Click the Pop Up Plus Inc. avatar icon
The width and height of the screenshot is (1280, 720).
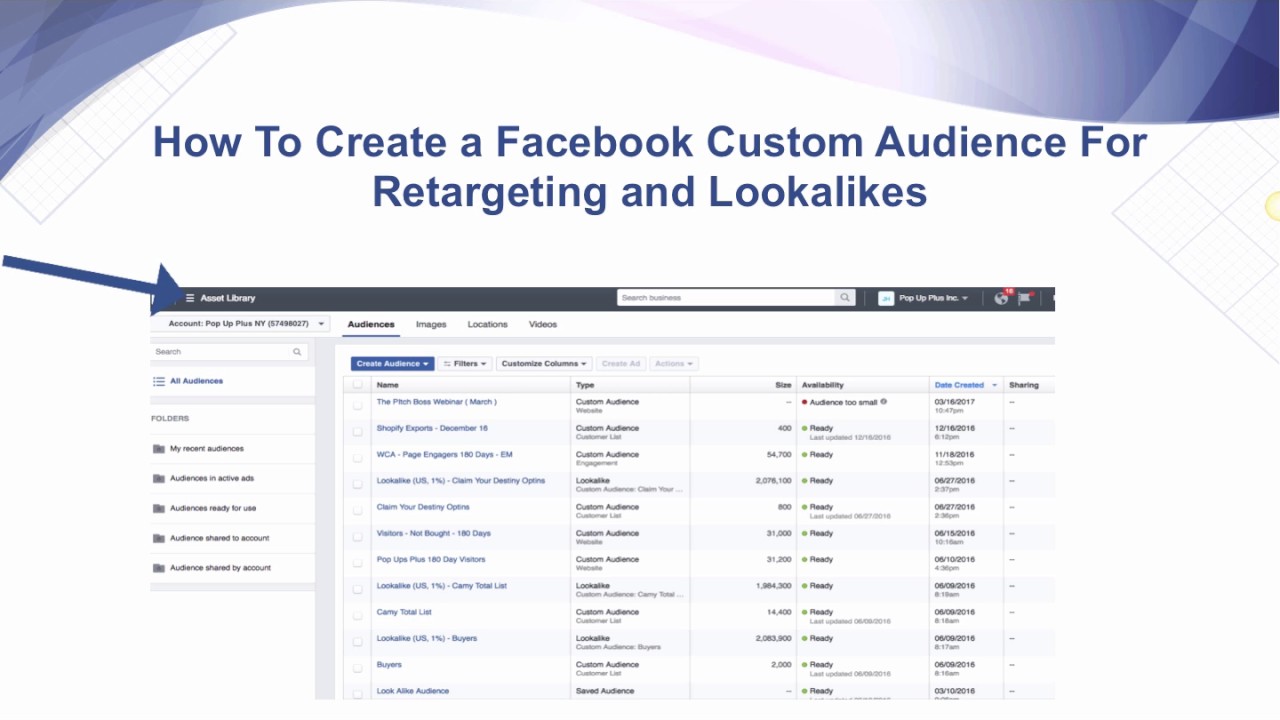(x=886, y=298)
